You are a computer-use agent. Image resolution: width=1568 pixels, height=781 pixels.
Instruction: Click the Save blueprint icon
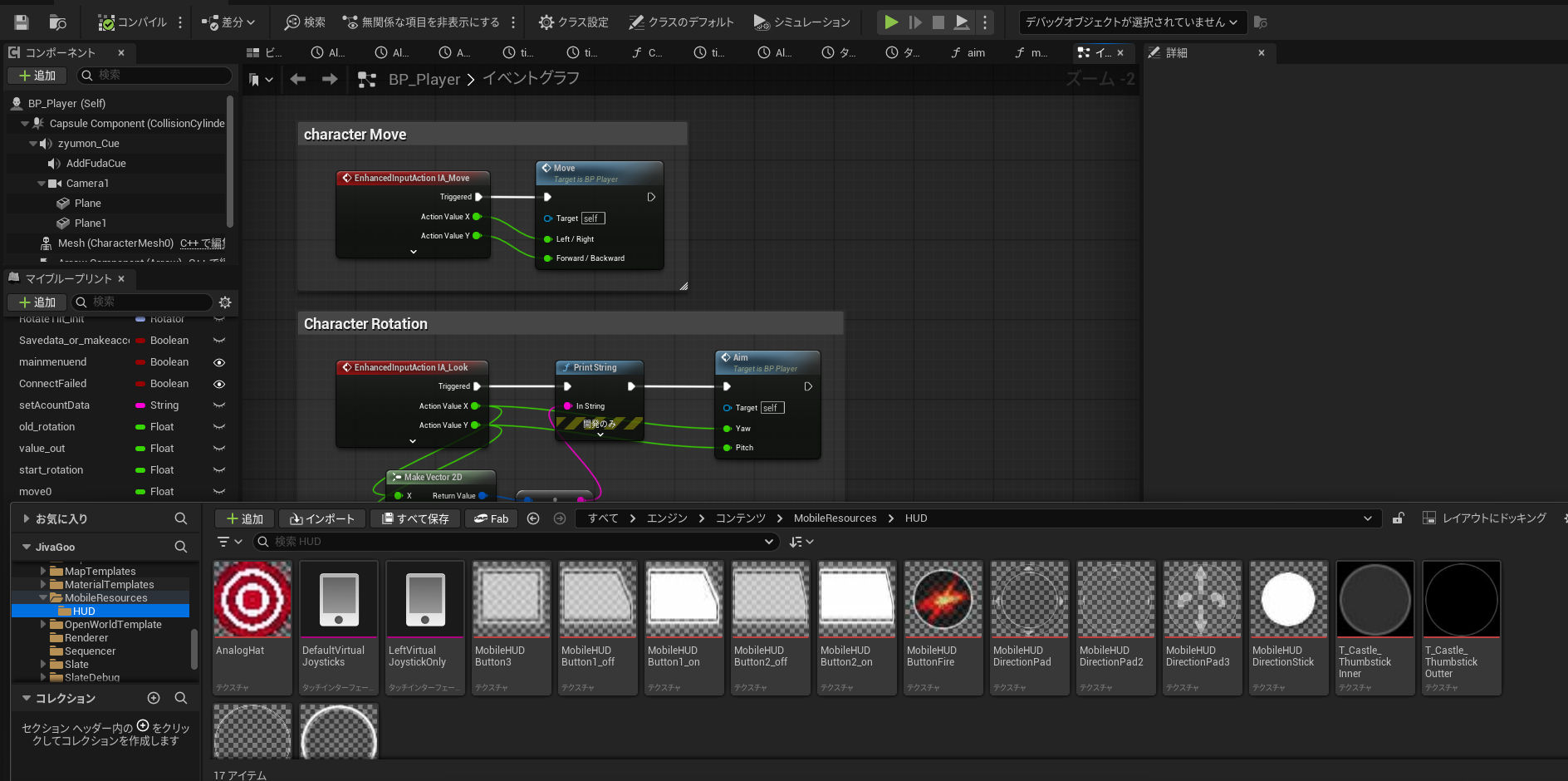tap(22, 22)
